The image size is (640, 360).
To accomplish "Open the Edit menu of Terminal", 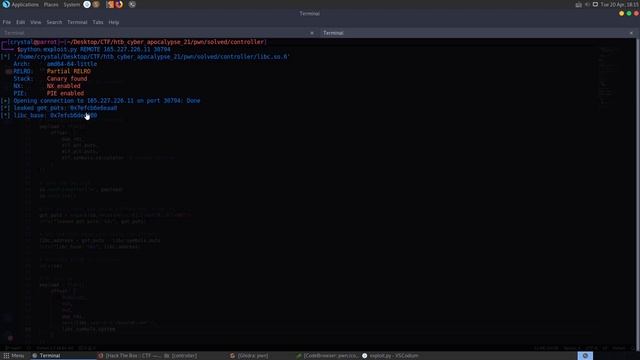I will point(20,22).
